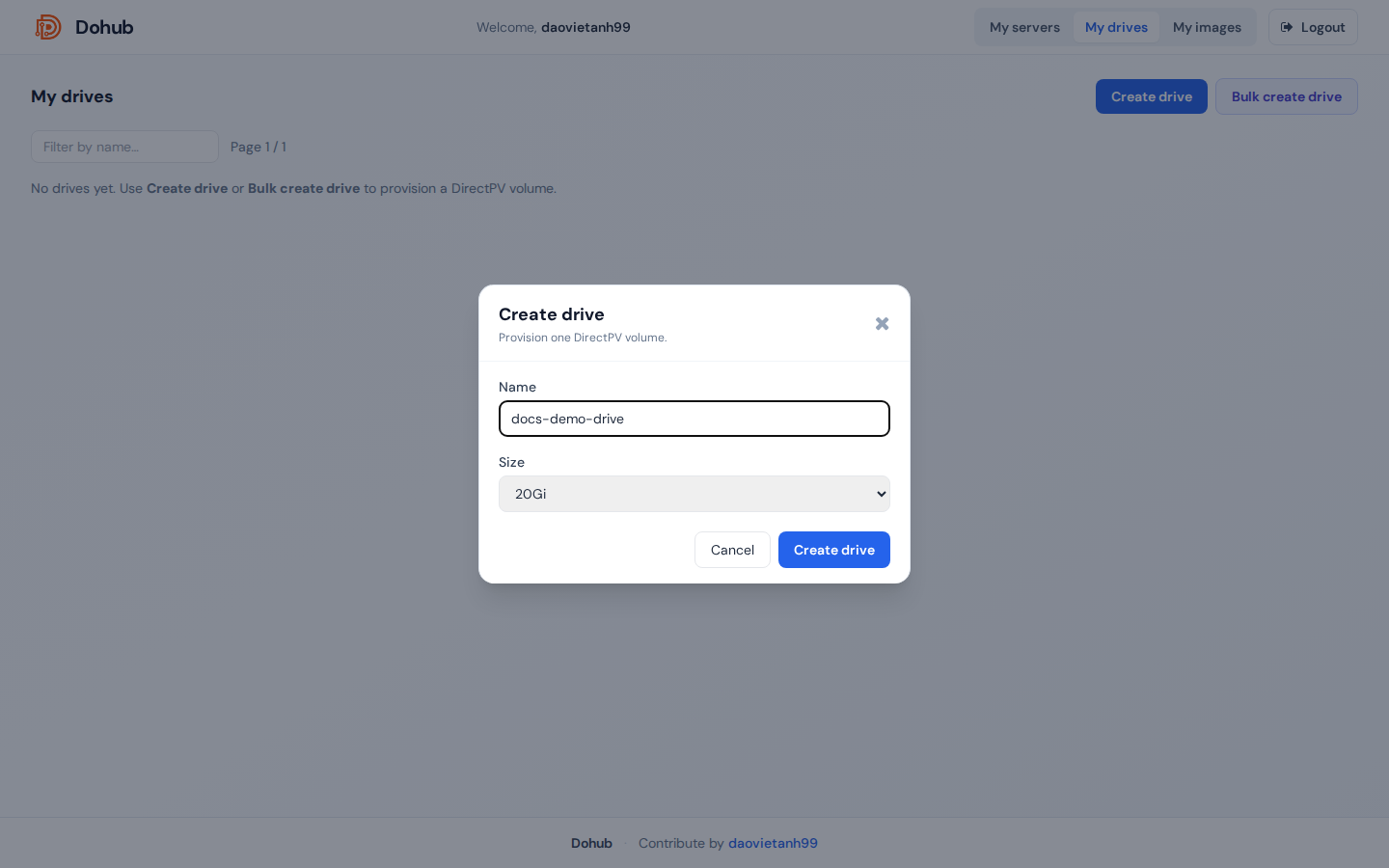Click the Dohub logo icon in header
The image size is (1389, 868).
48,27
